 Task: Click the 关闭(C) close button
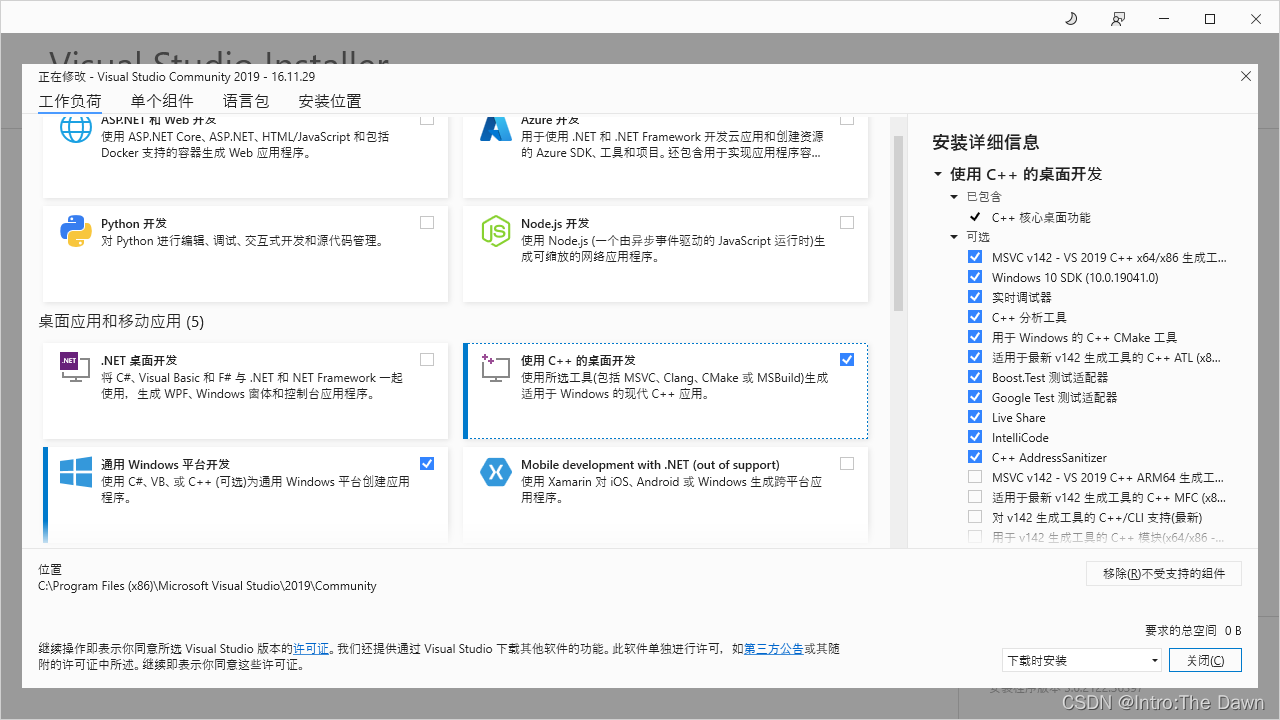(x=1205, y=660)
